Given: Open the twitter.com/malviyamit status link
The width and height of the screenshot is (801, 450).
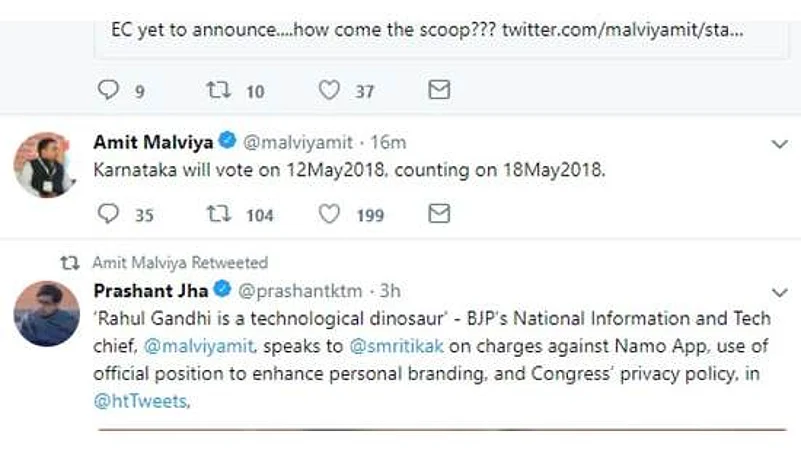Looking at the screenshot, I should (623, 30).
